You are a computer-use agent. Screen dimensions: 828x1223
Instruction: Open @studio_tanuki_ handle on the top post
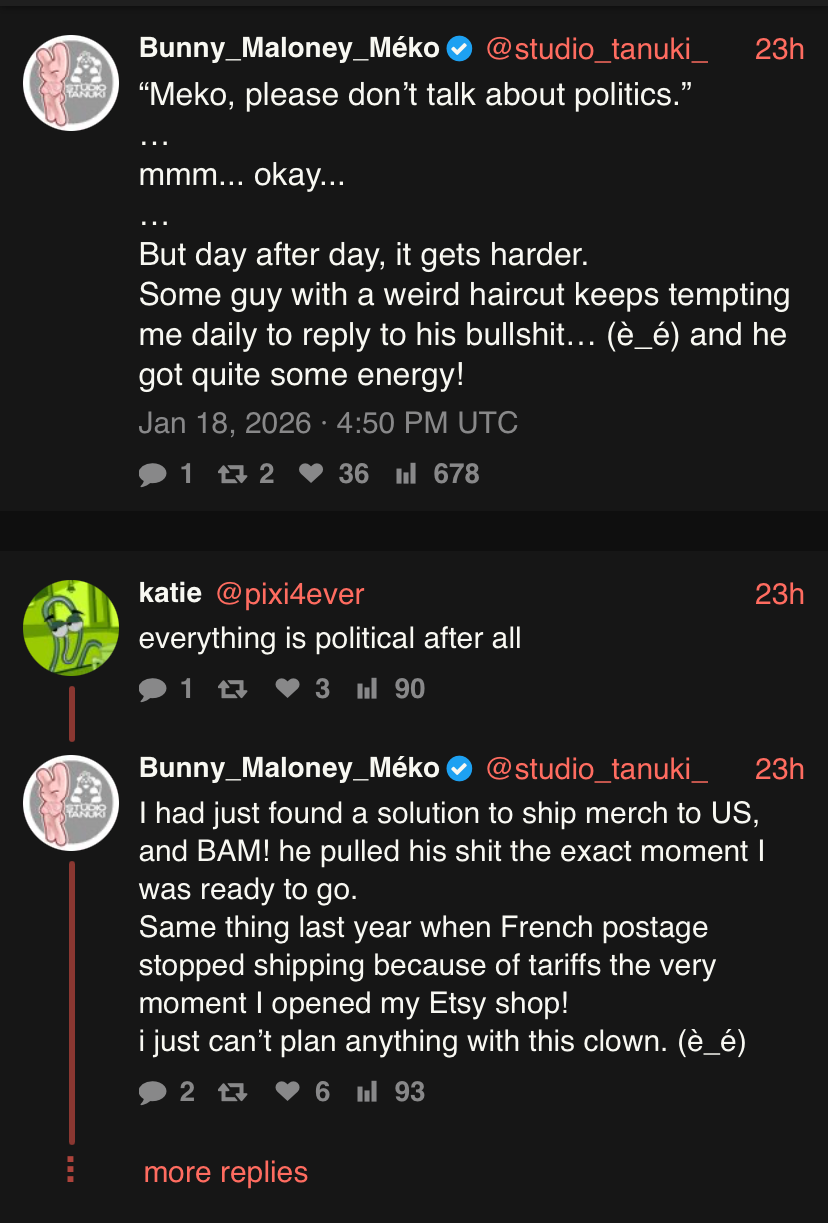click(x=596, y=48)
